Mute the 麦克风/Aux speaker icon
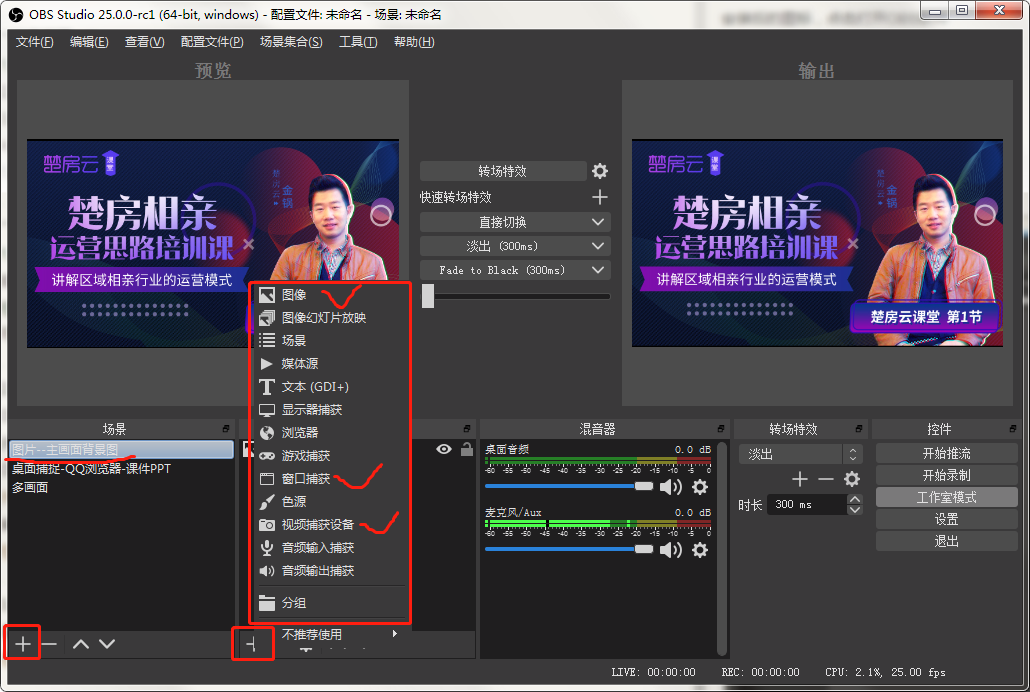 (671, 550)
